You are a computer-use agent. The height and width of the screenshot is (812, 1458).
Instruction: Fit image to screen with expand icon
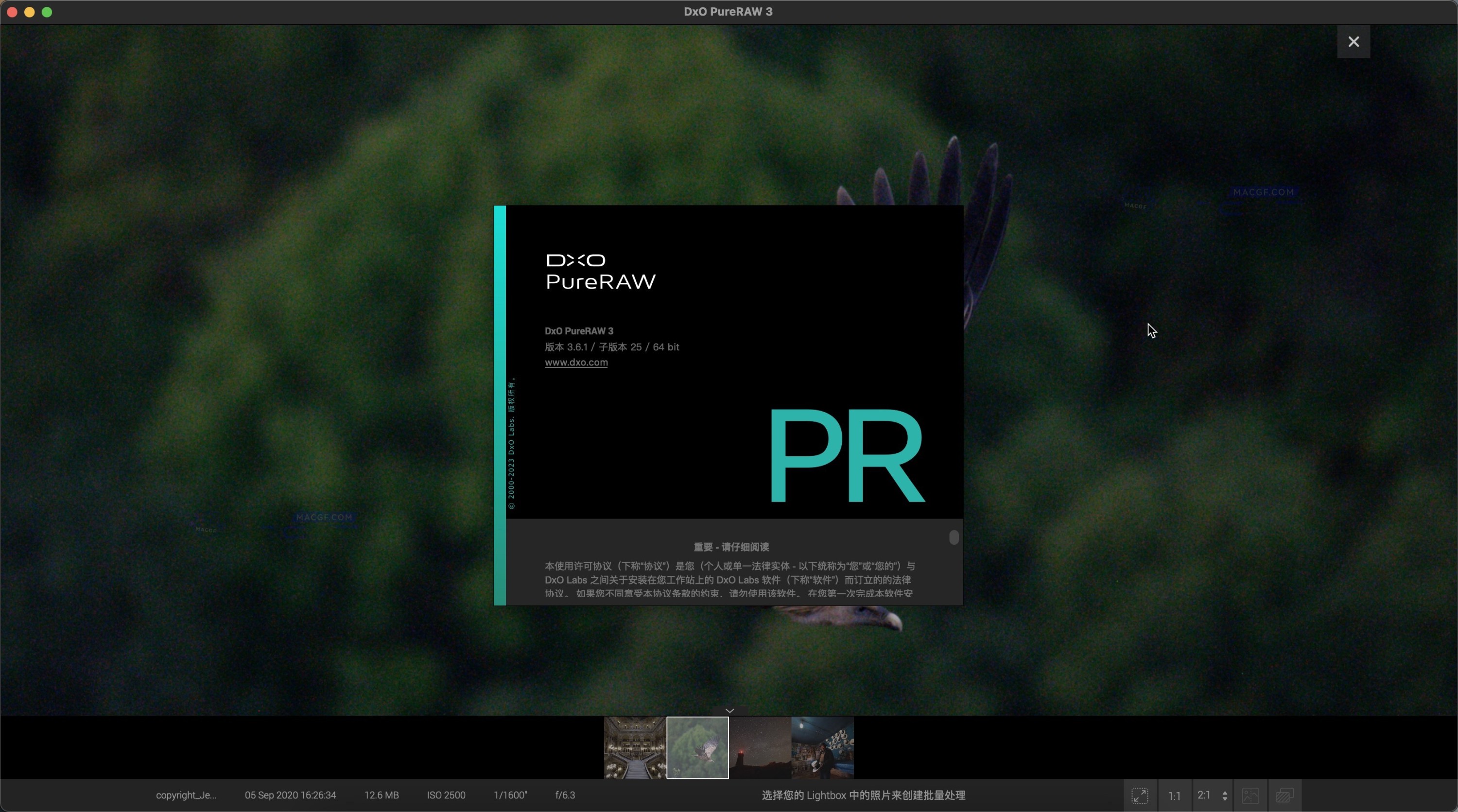pos(1140,795)
